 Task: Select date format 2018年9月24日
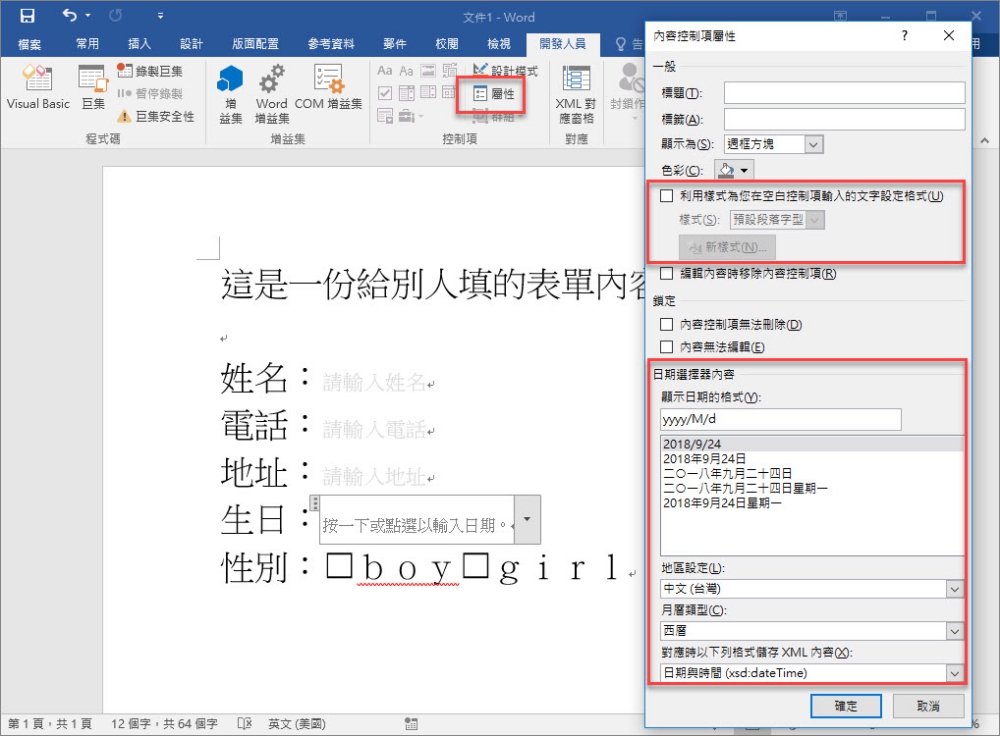click(x=705, y=459)
